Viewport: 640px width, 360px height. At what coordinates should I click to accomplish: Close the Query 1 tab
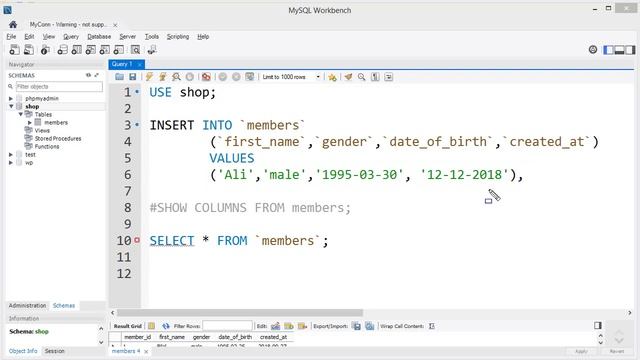tap(140, 64)
